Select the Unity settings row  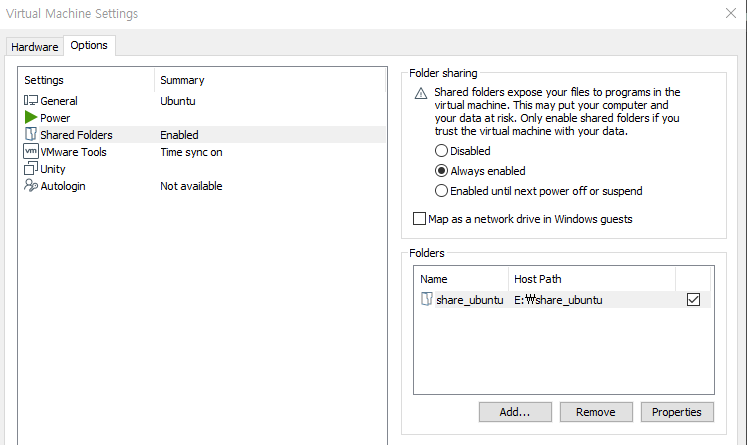(x=202, y=169)
